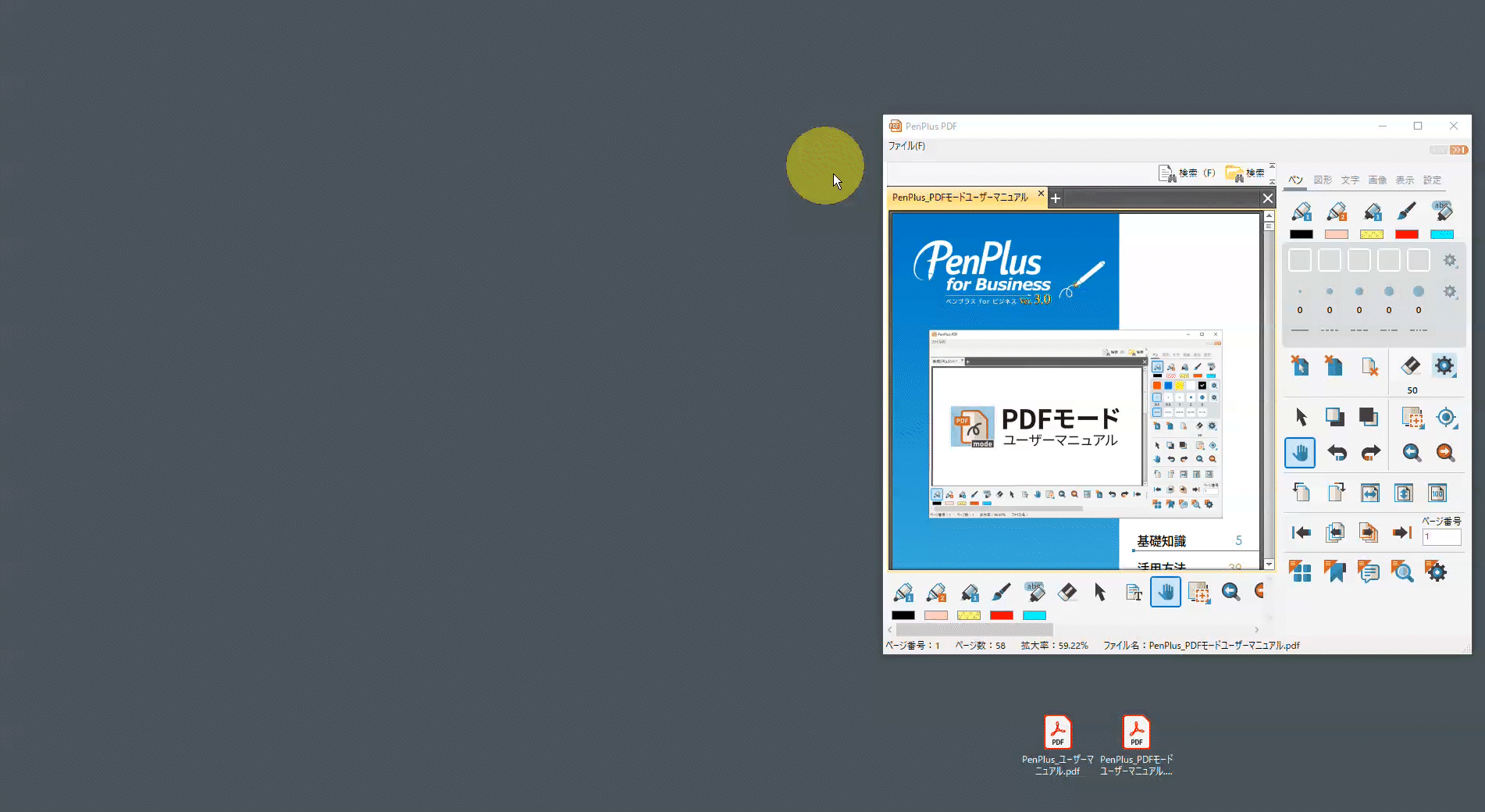Click the orange panel toggle at the menu bar's right

point(1459,150)
